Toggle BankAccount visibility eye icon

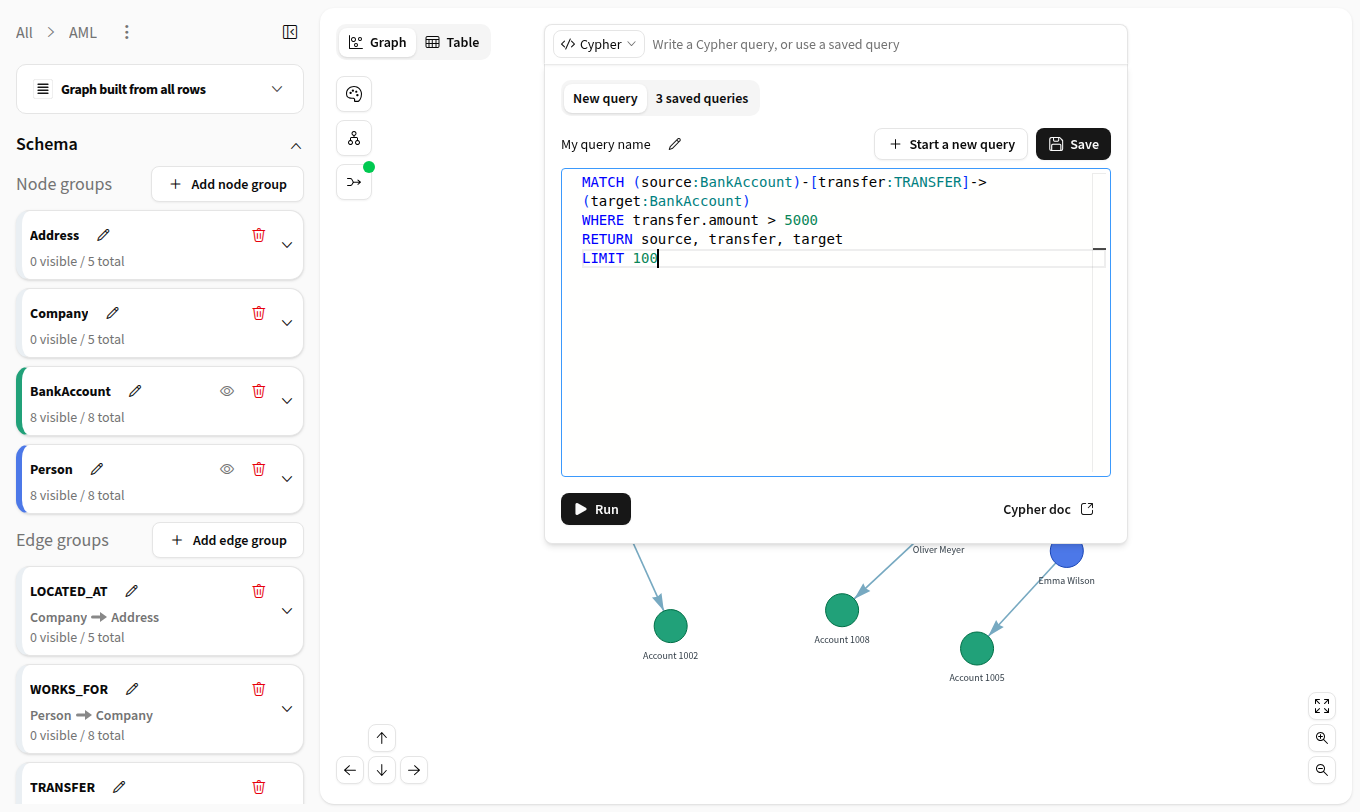(x=227, y=391)
